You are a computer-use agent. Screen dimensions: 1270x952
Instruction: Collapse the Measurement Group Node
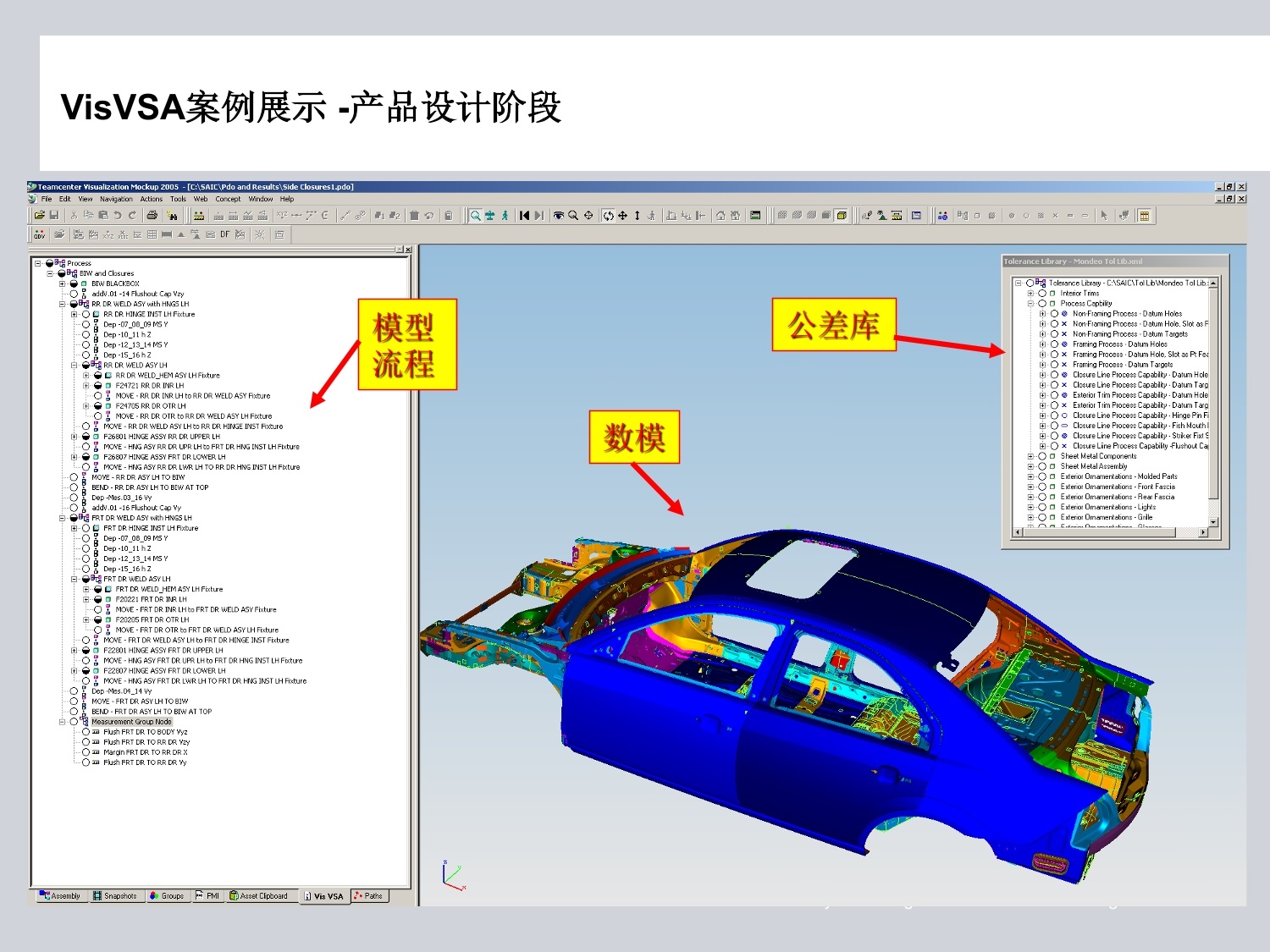coord(62,722)
